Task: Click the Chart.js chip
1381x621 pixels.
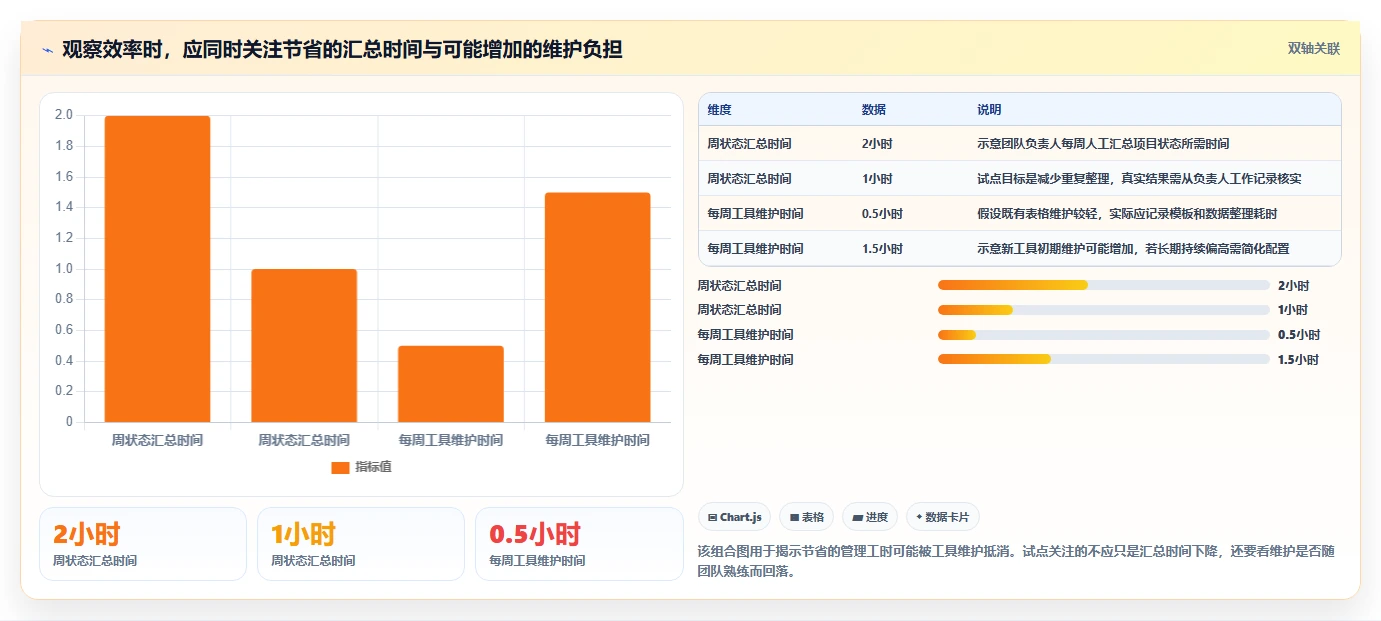Action: 735,517
